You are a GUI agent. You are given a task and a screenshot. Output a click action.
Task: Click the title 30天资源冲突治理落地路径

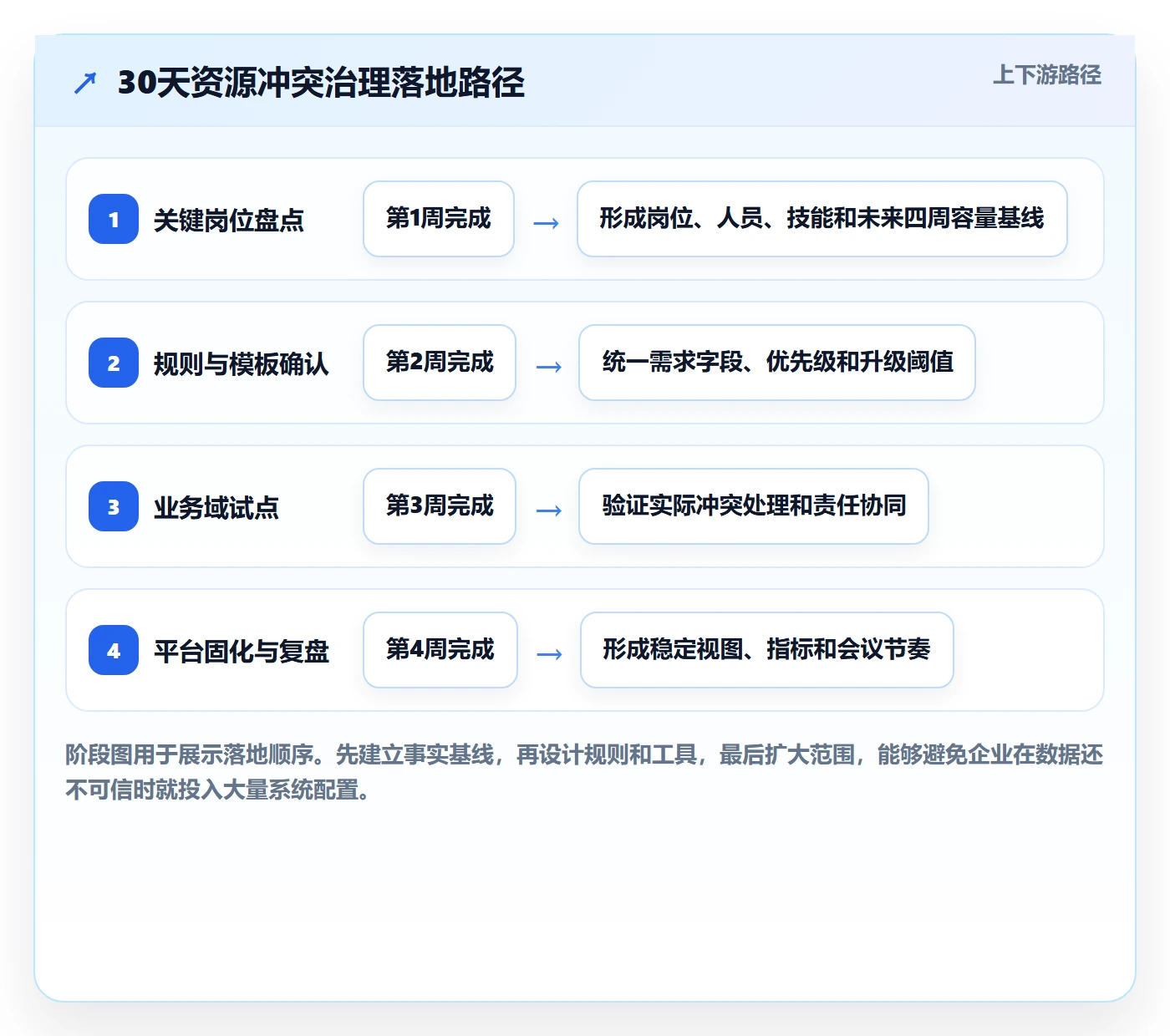(x=321, y=83)
